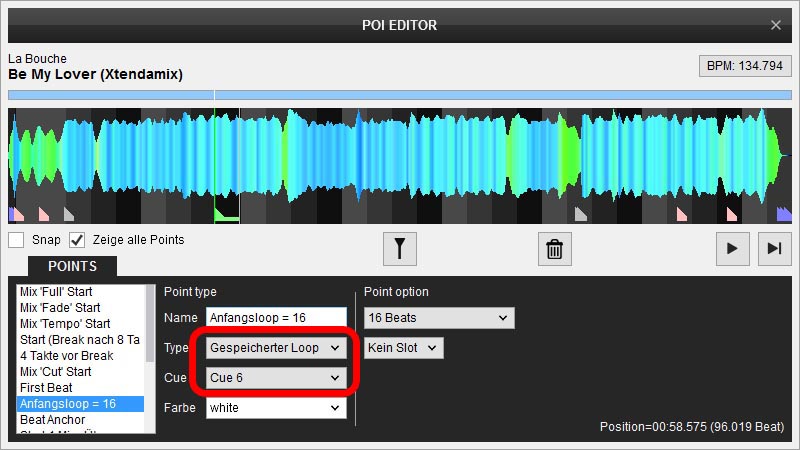Click the song position progress bar
Viewport: 800px width, 450px height.
[x=399, y=95]
